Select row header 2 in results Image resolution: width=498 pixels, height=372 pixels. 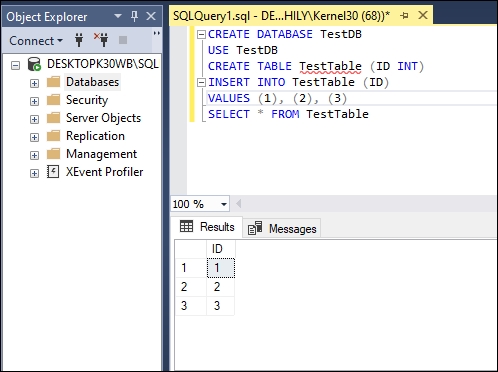click(191, 287)
